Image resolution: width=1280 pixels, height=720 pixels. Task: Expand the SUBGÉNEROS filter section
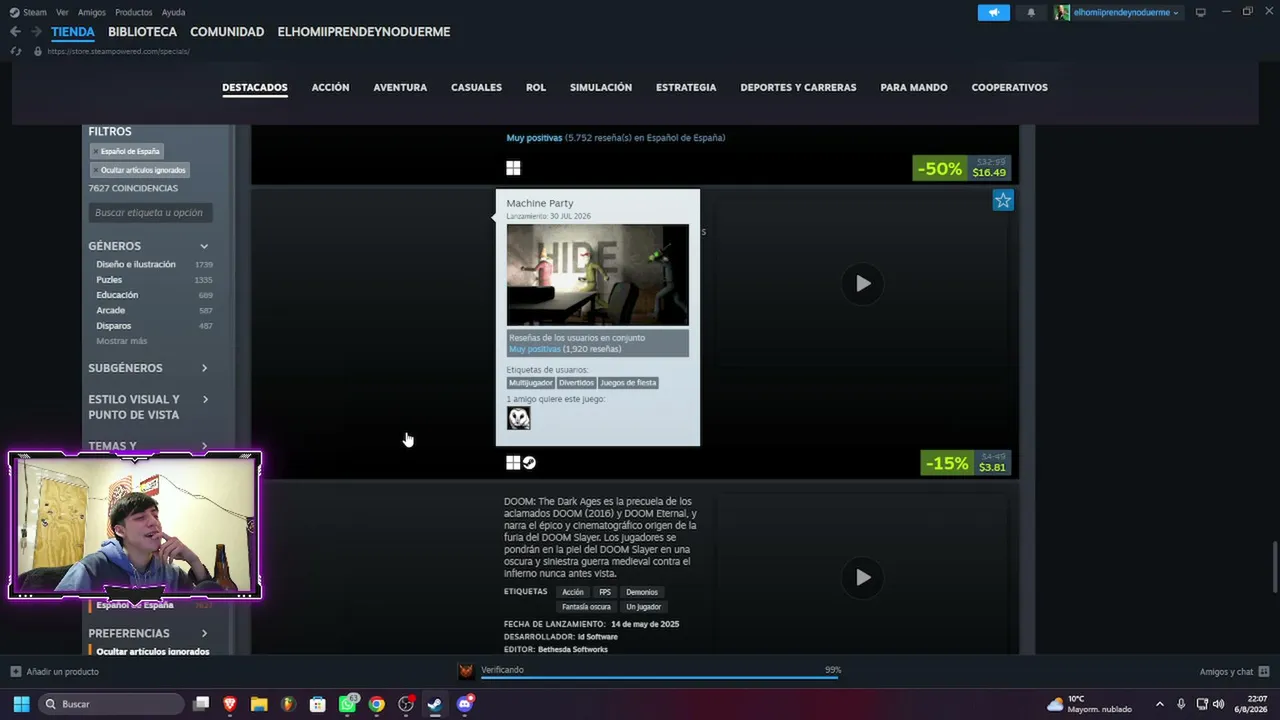tap(204, 368)
